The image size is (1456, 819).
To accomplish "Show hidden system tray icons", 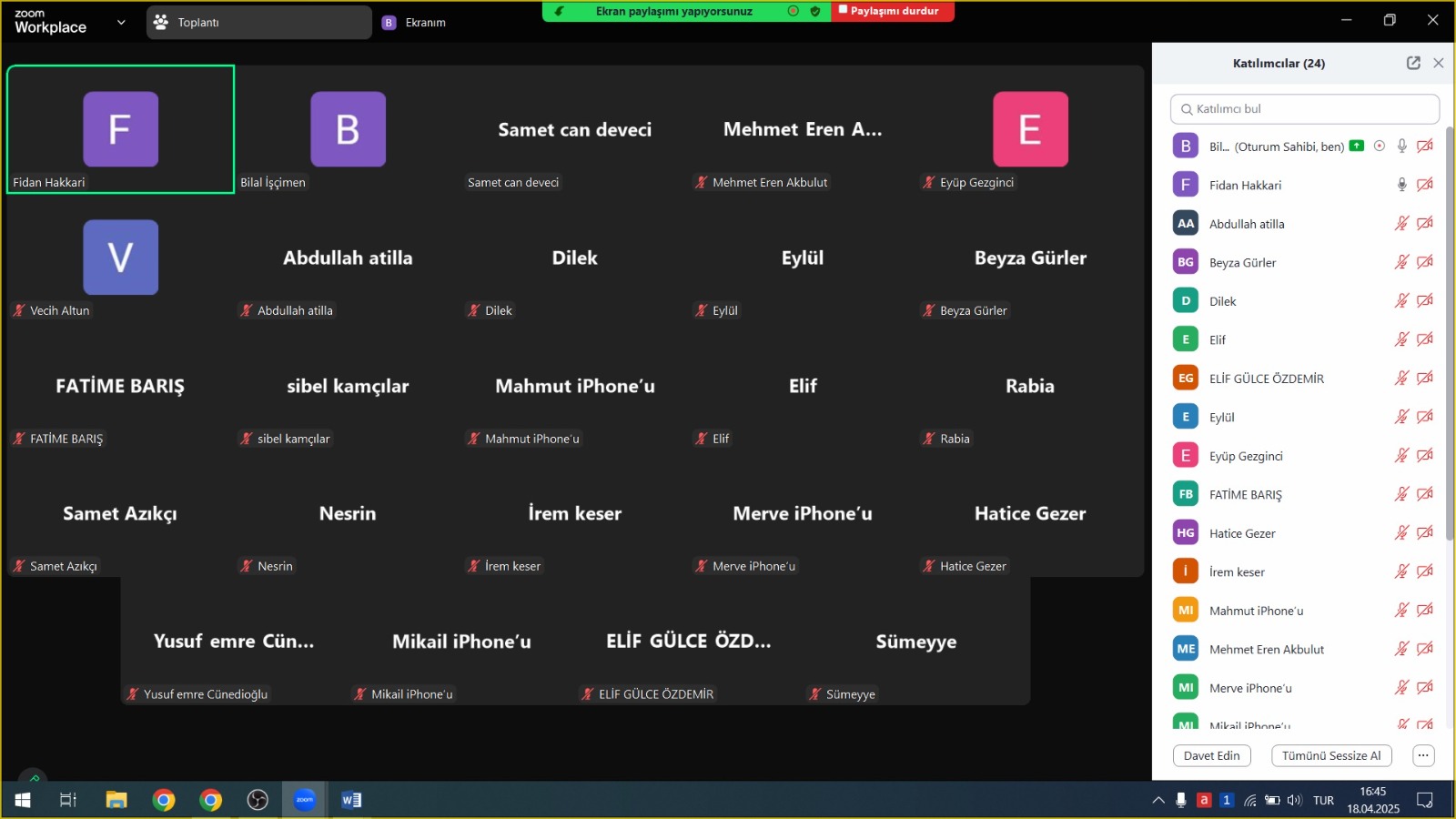I will (1158, 800).
